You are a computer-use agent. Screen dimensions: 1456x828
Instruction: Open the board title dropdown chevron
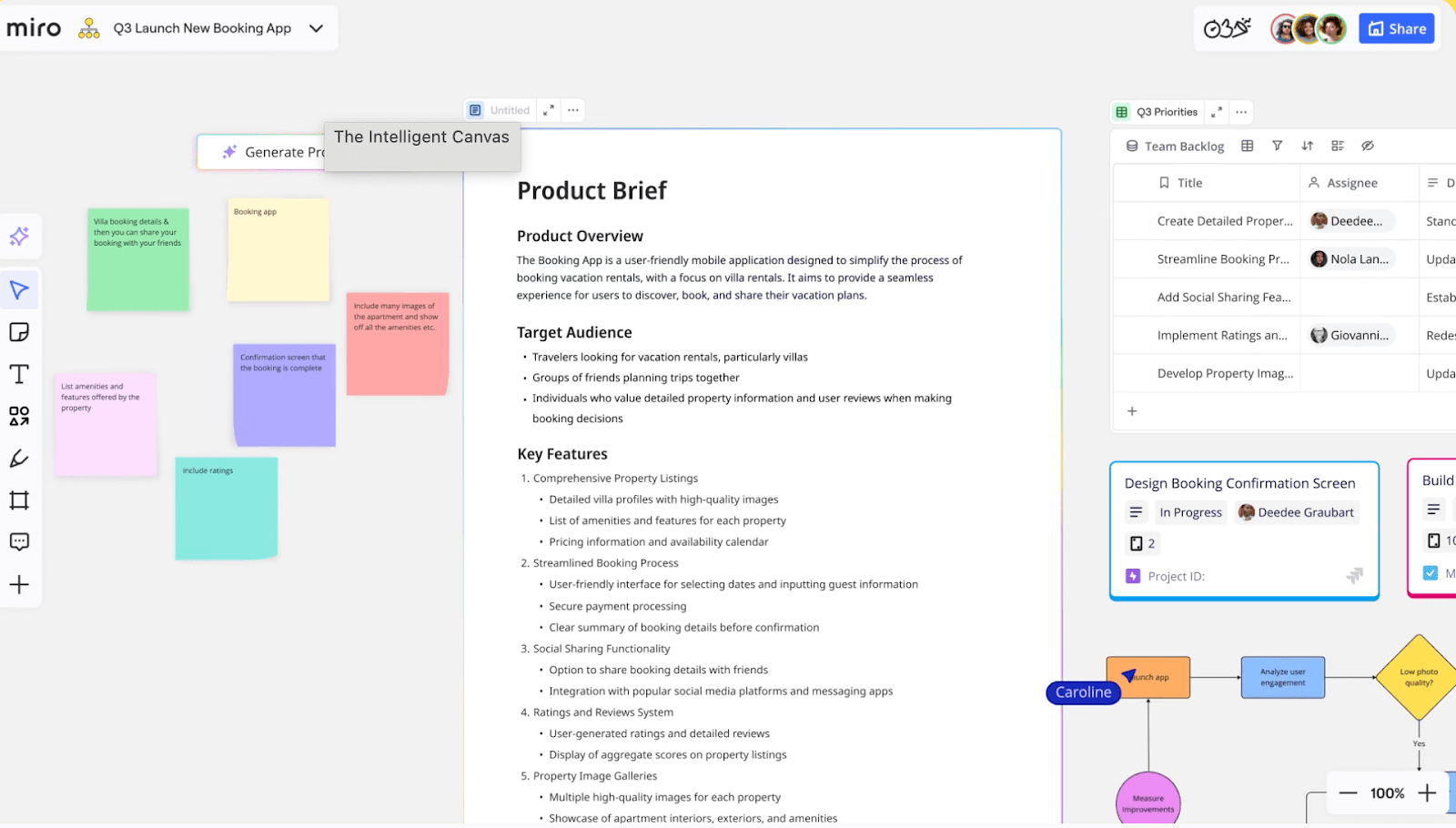coord(316,28)
